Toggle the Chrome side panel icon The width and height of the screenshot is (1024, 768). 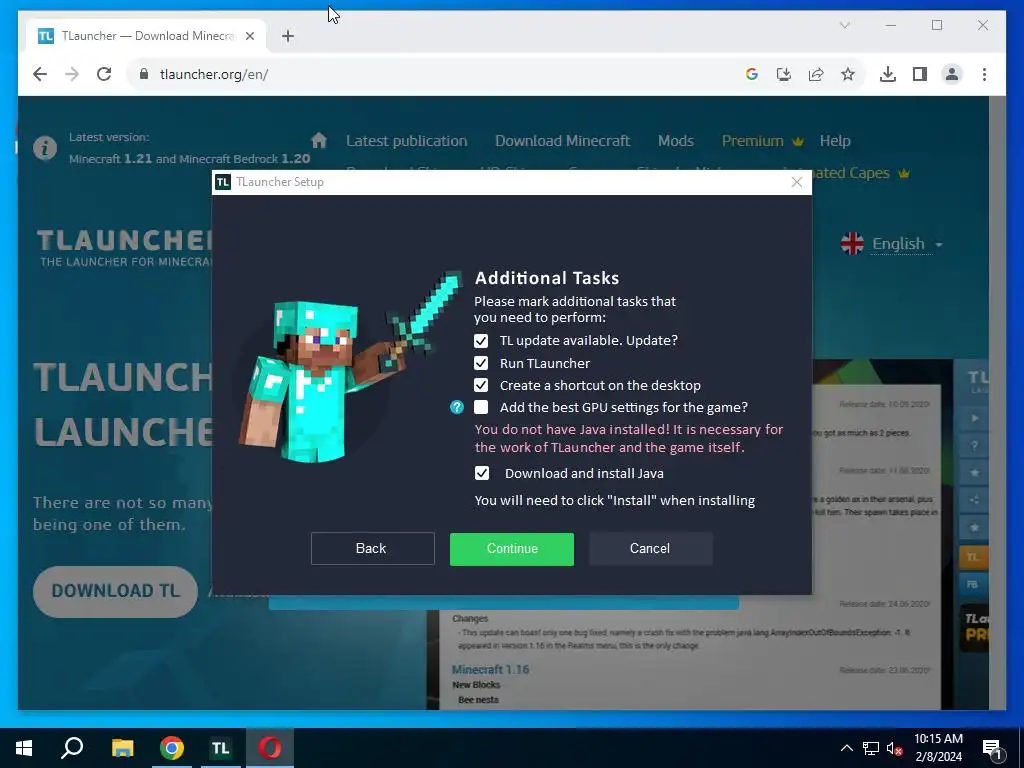pyautogui.click(x=920, y=74)
